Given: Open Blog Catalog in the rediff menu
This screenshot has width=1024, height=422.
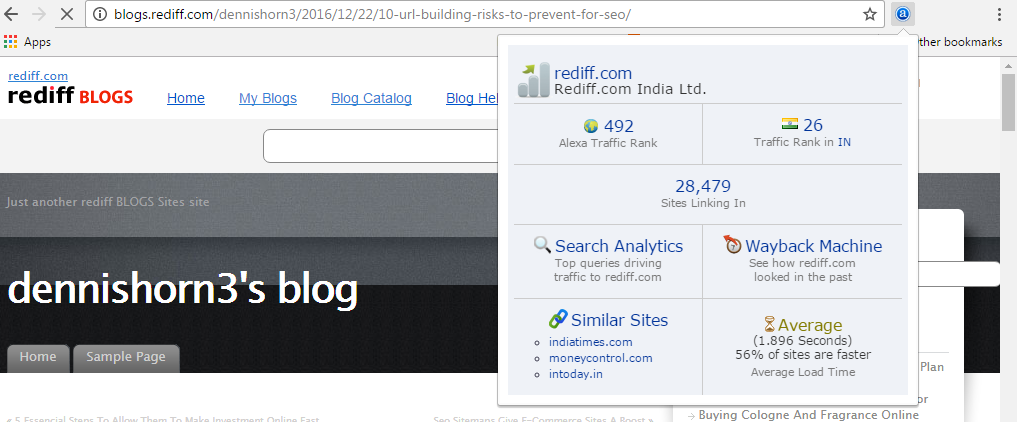Looking at the screenshot, I should 371,98.
